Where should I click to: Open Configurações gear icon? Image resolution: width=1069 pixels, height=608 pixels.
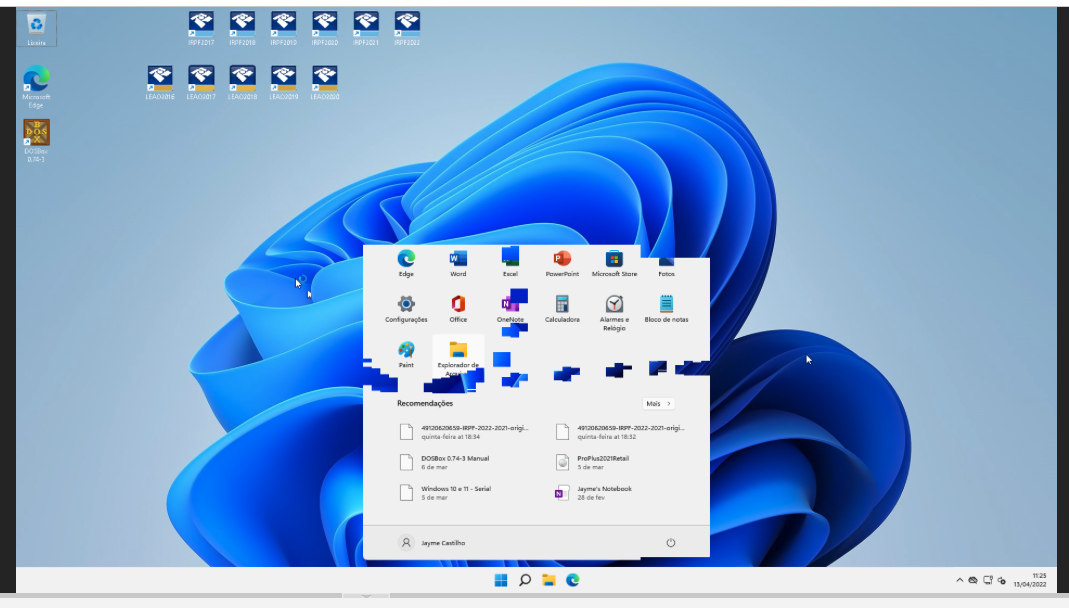point(406,305)
